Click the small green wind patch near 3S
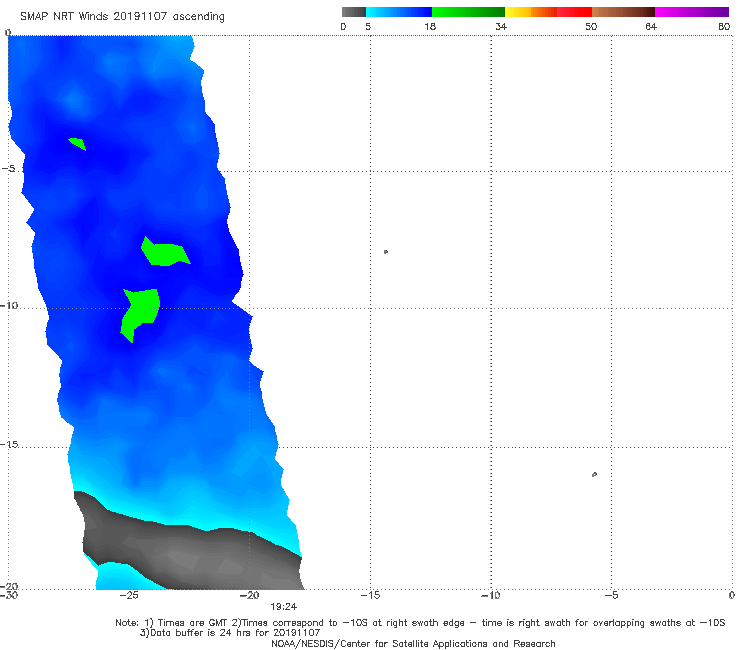 pyautogui.click(x=77, y=144)
